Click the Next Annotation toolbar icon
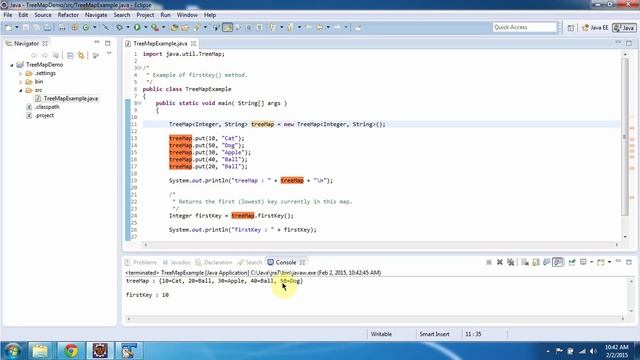640x360 pixels. (x=272, y=27)
